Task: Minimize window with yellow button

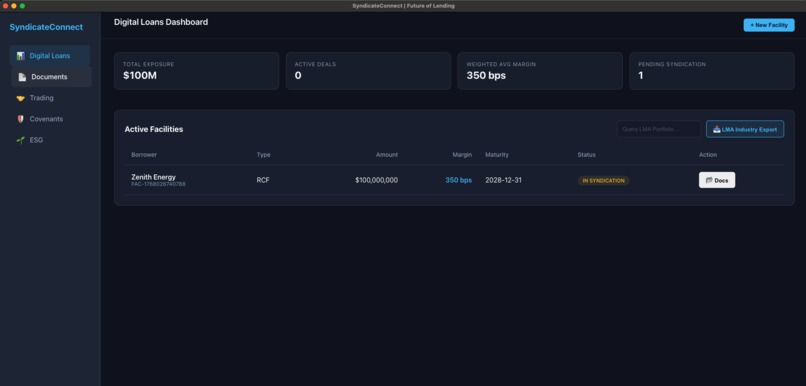Action: (14, 6)
